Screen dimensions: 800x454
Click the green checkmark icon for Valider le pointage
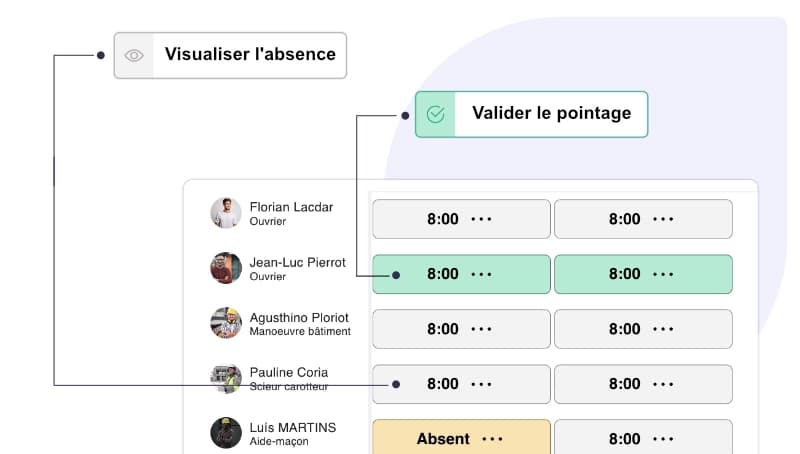(x=435, y=114)
